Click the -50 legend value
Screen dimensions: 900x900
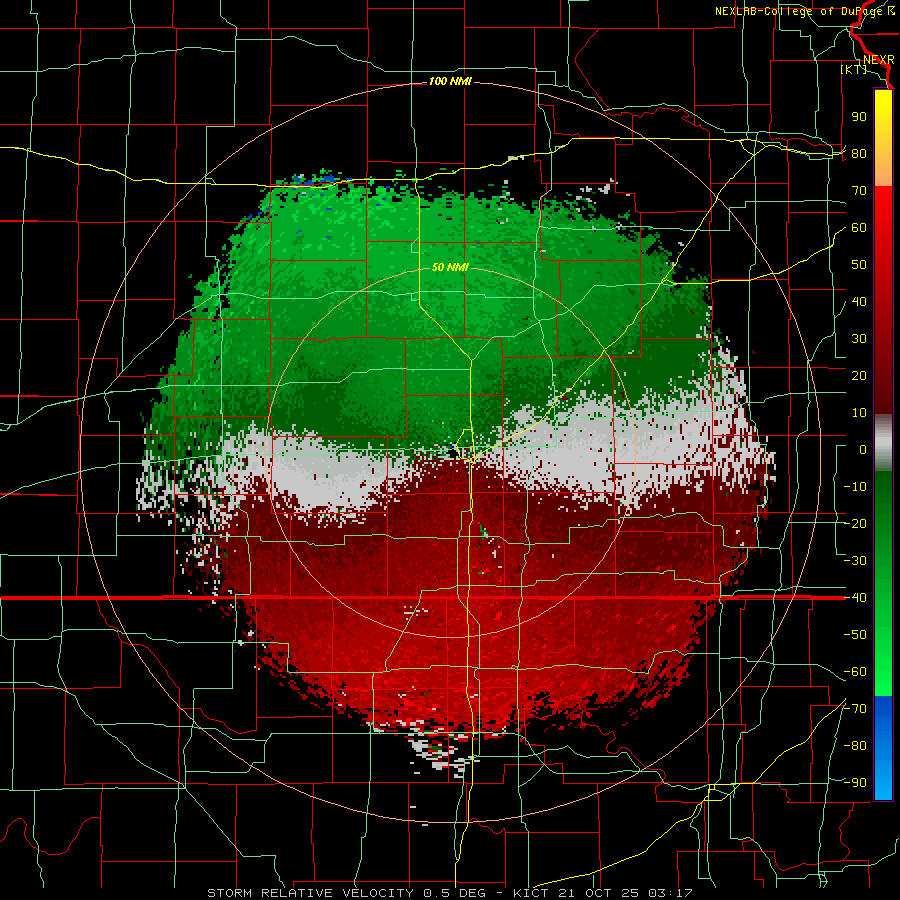tap(855, 635)
